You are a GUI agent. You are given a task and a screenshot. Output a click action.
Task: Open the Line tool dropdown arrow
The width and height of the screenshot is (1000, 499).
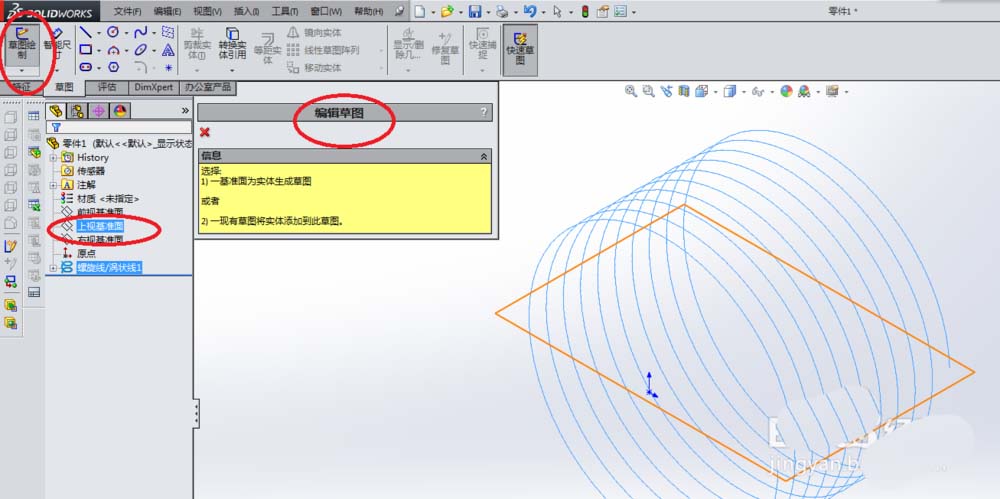[x=98, y=33]
